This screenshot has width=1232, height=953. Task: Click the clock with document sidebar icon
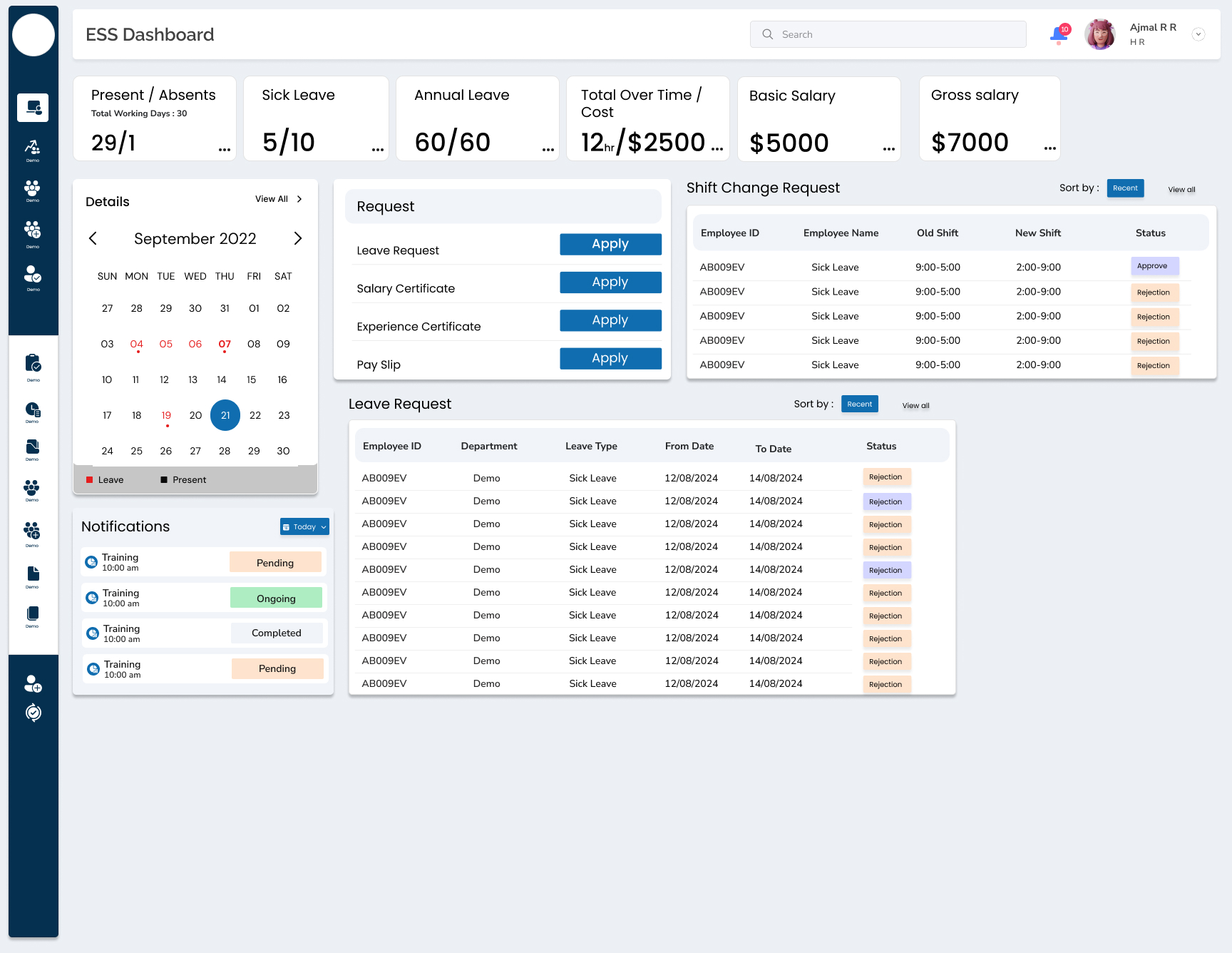33,410
